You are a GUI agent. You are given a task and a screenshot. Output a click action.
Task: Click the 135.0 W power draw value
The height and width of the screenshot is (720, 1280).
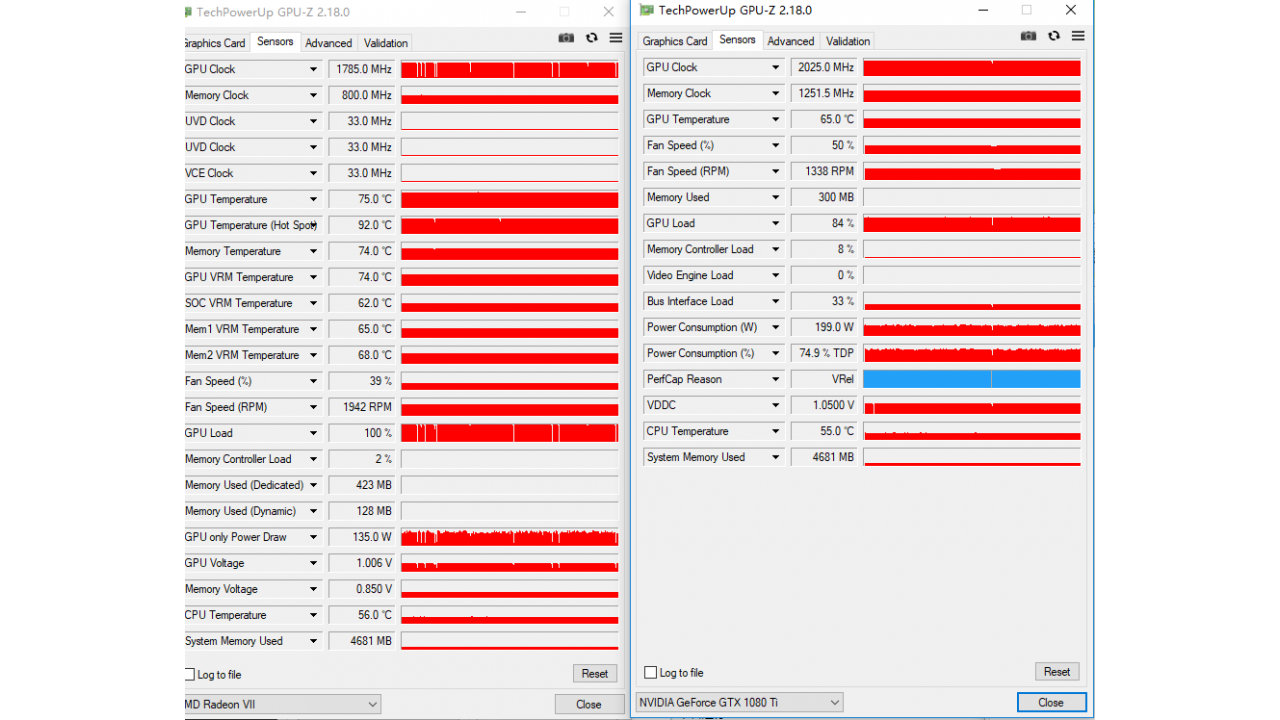click(x=361, y=537)
